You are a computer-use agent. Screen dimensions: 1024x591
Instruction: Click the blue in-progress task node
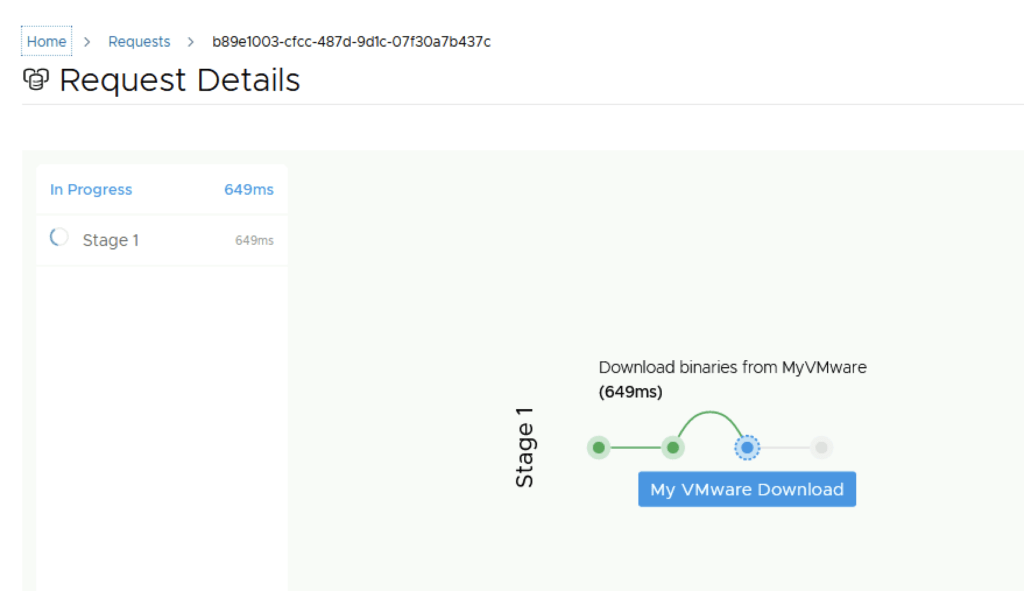coord(746,447)
